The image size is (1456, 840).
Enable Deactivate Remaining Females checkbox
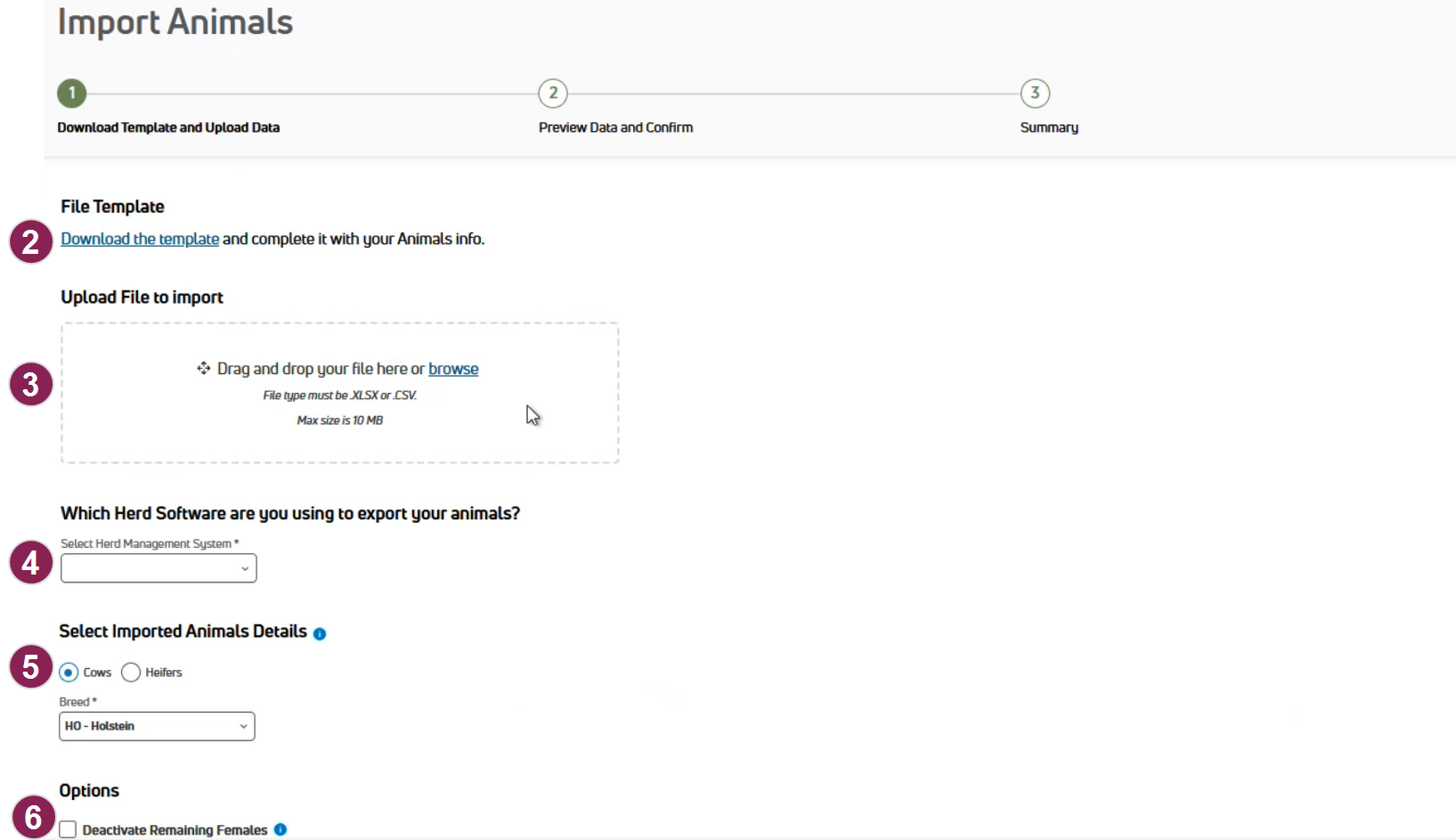(x=69, y=829)
